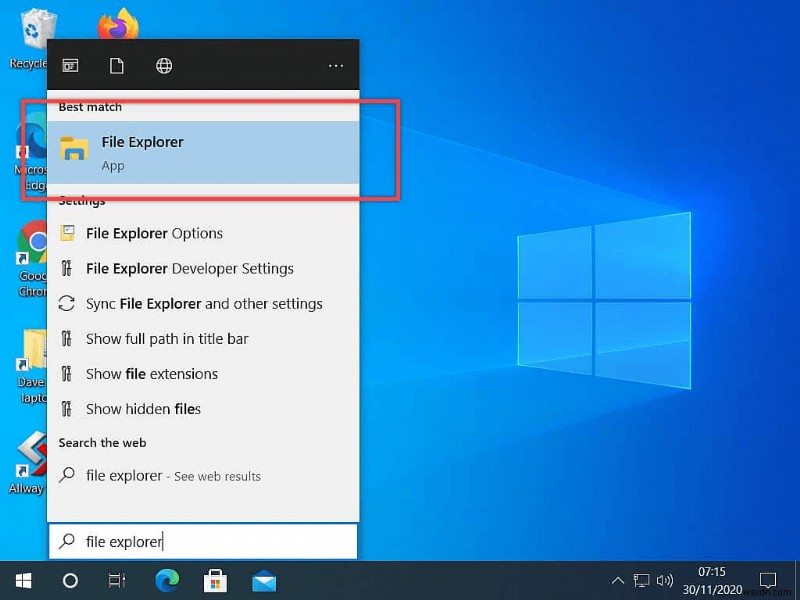Viewport: 800px width, 600px height.
Task: Click the search input box
Action: tap(200, 541)
